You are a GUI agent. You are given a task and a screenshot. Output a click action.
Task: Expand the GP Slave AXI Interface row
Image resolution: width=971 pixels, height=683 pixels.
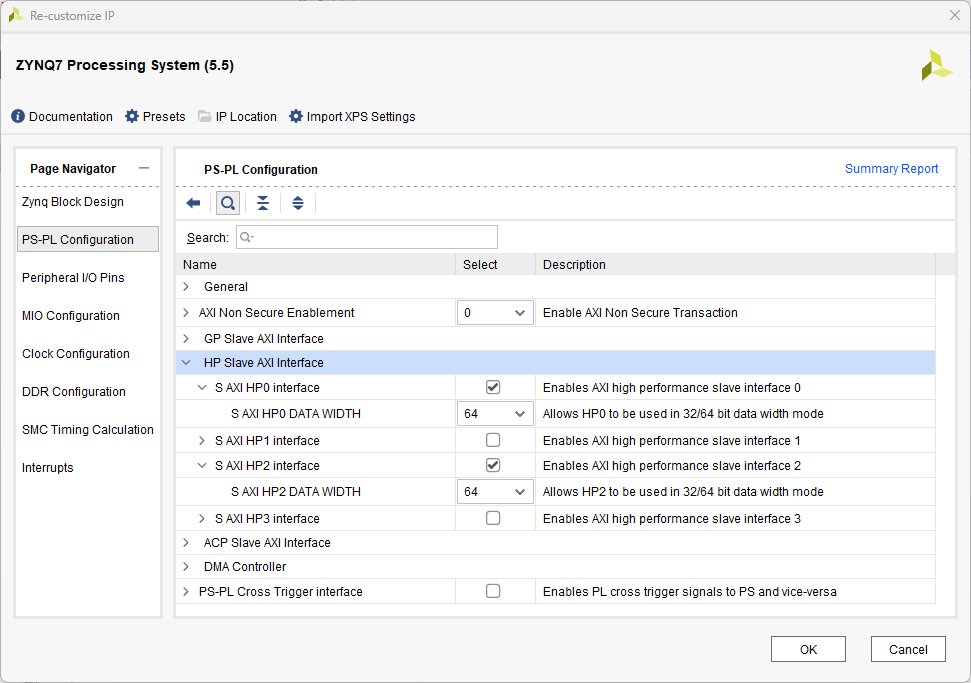coord(186,339)
